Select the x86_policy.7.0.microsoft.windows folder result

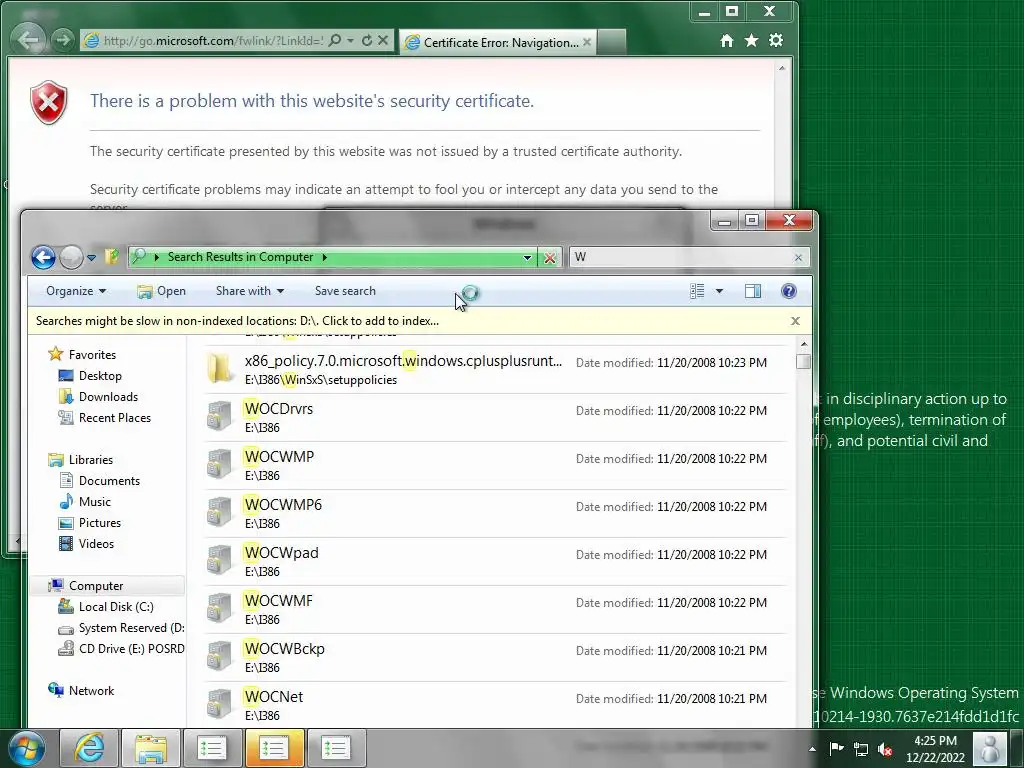(x=495, y=370)
